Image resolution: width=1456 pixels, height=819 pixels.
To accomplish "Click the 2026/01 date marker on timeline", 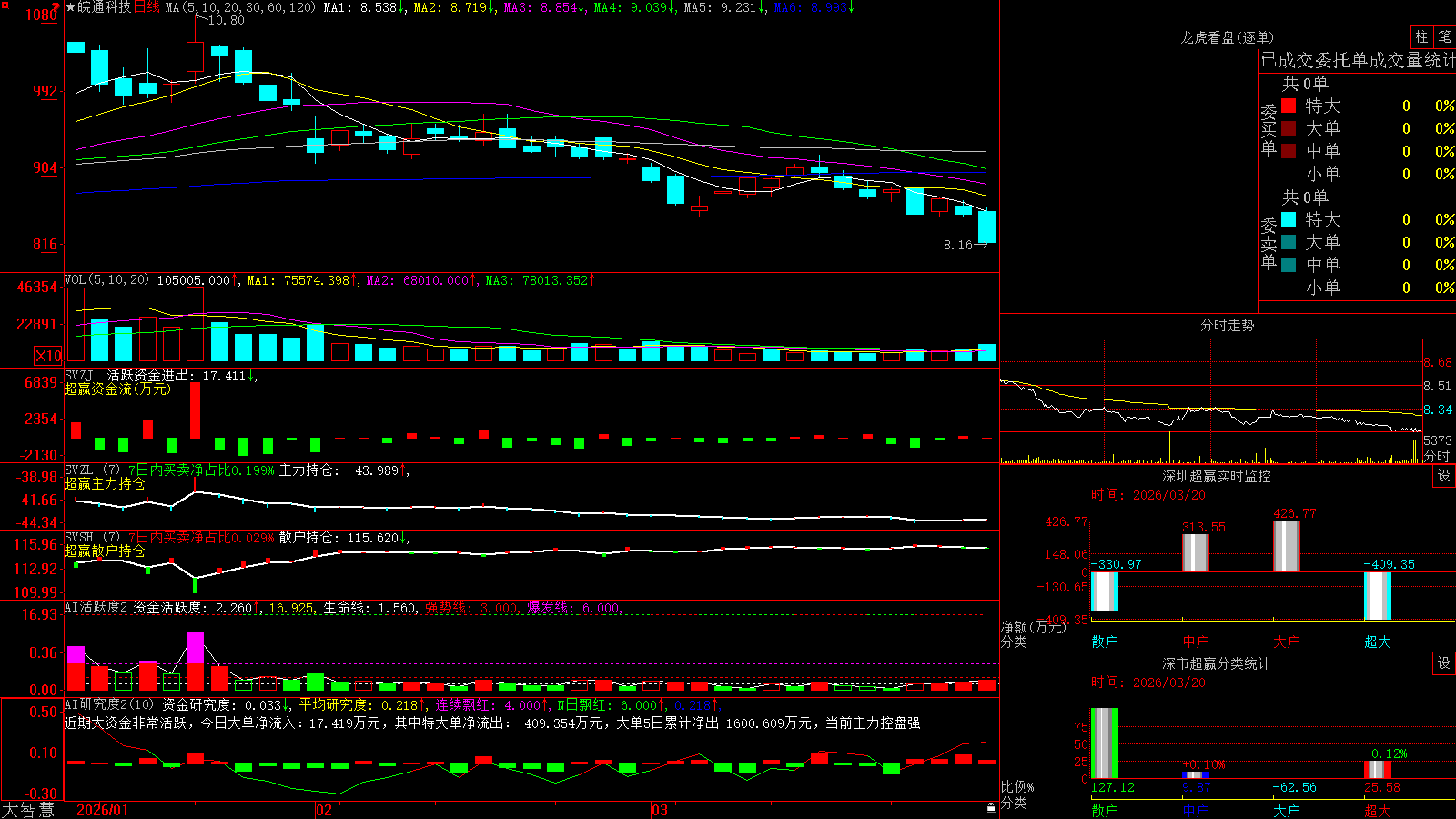I will coord(103,810).
